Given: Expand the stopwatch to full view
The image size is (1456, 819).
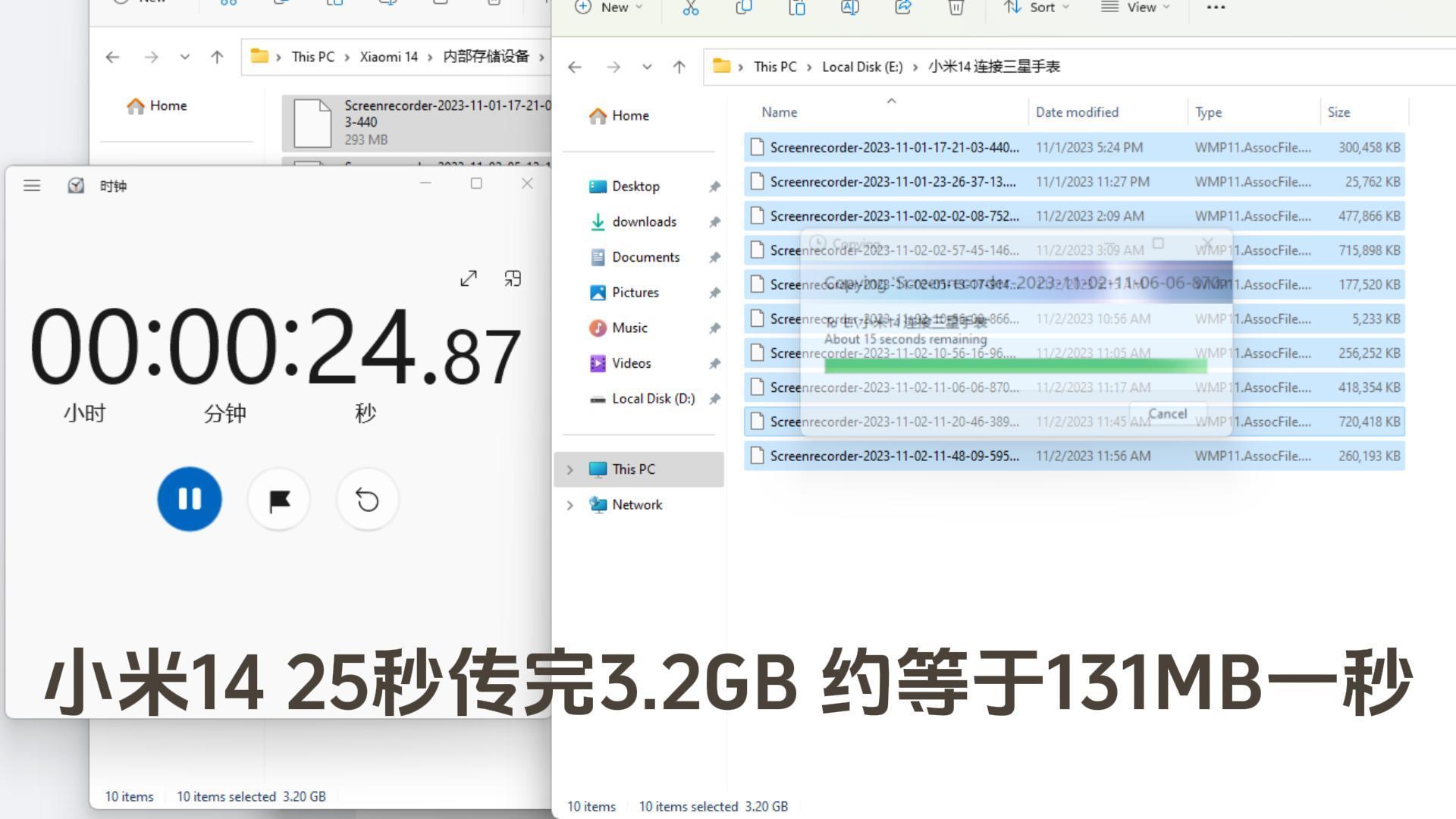Looking at the screenshot, I should coord(469,278).
